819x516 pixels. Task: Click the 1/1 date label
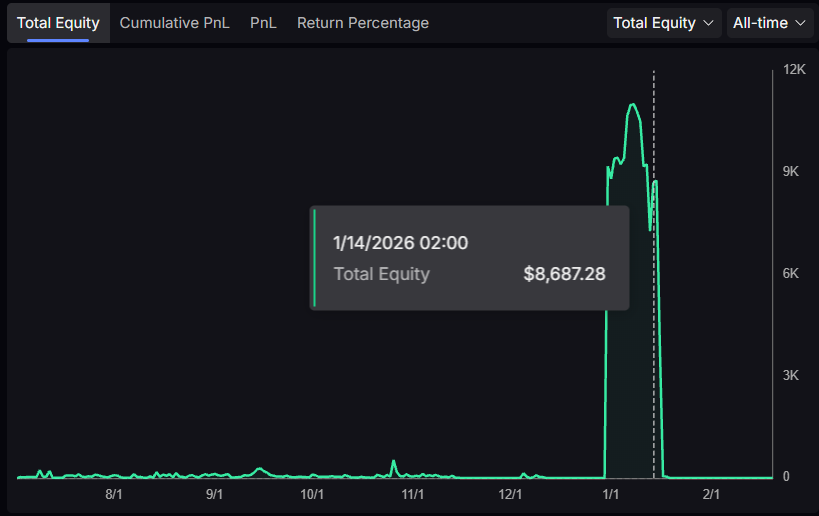(611, 494)
